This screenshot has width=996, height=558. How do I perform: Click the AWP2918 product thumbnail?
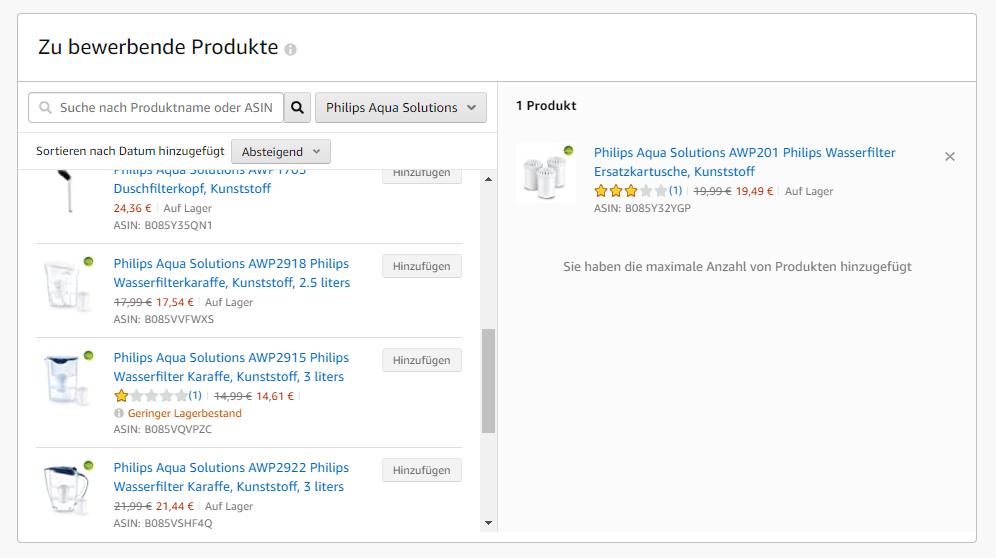click(67, 285)
